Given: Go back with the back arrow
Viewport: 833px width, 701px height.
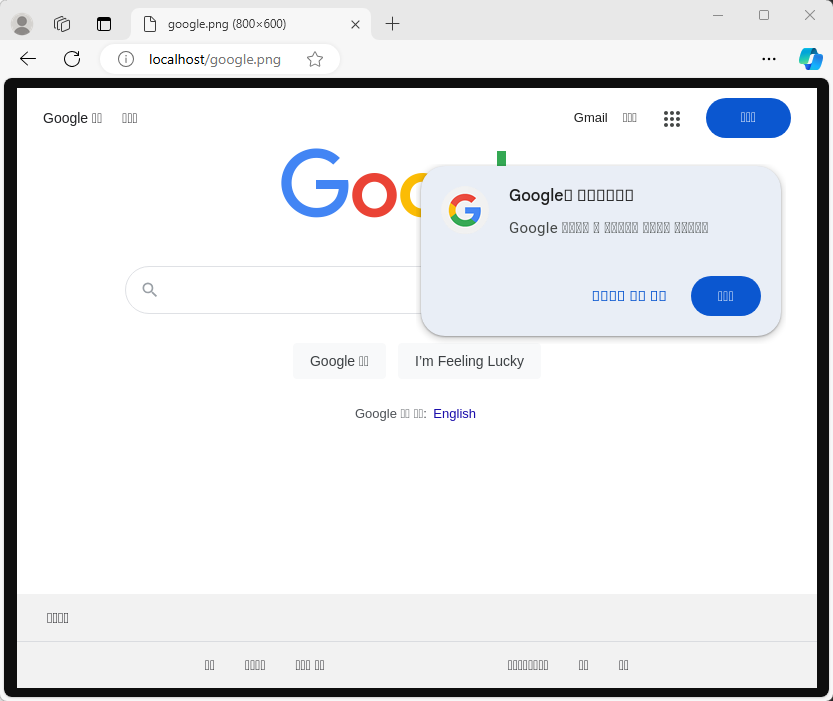Looking at the screenshot, I should [x=28, y=59].
